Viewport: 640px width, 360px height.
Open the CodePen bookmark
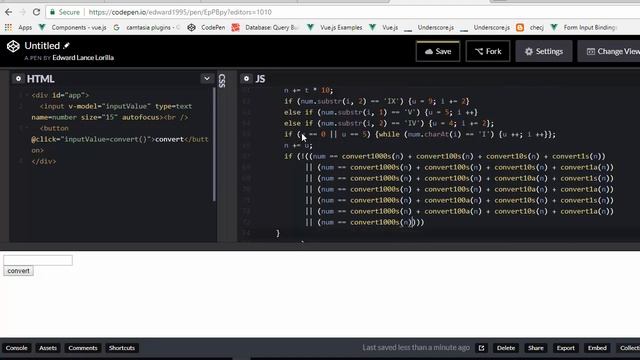207,27
